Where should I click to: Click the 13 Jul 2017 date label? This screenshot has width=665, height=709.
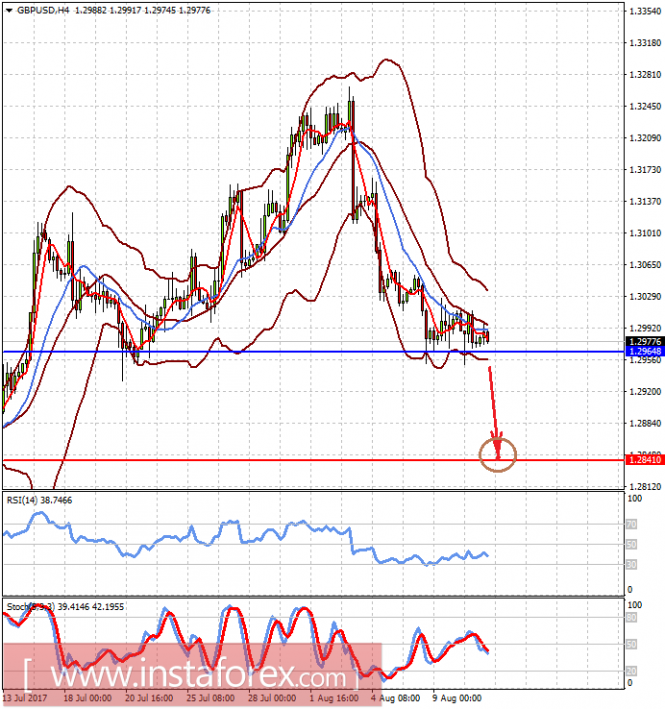tap(25, 698)
